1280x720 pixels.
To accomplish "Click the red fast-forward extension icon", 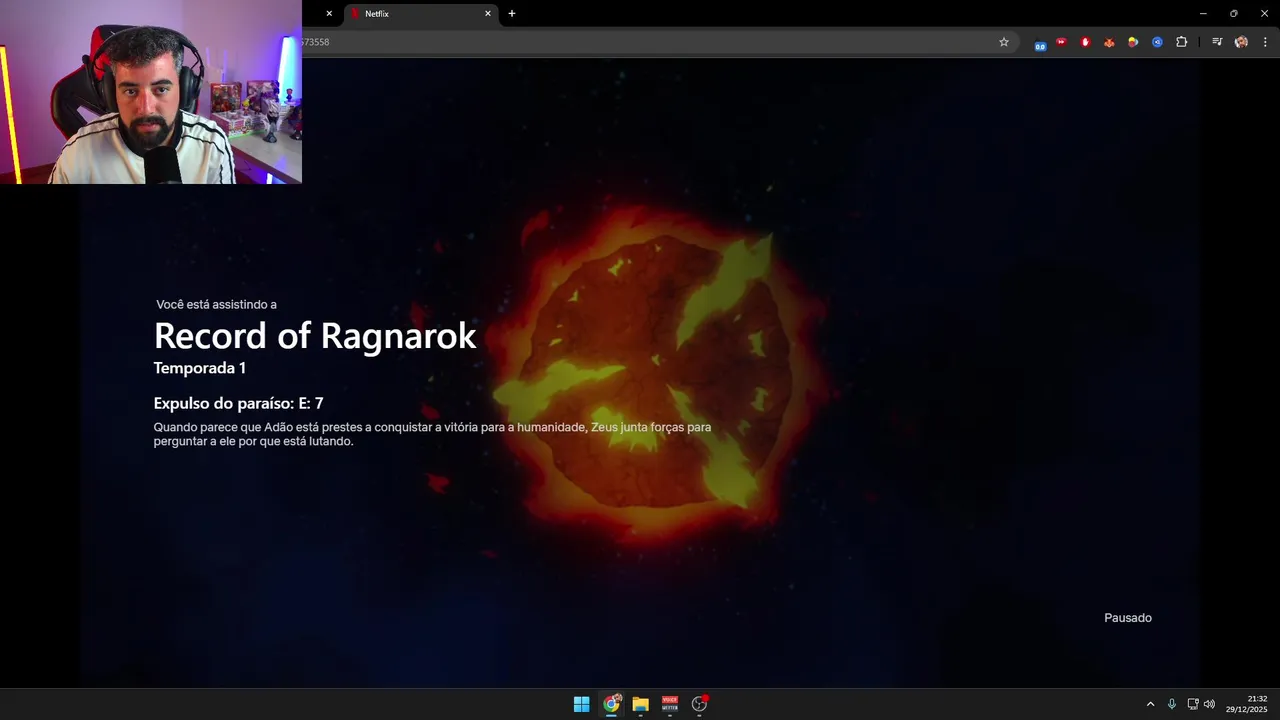I will click(x=1061, y=42).
